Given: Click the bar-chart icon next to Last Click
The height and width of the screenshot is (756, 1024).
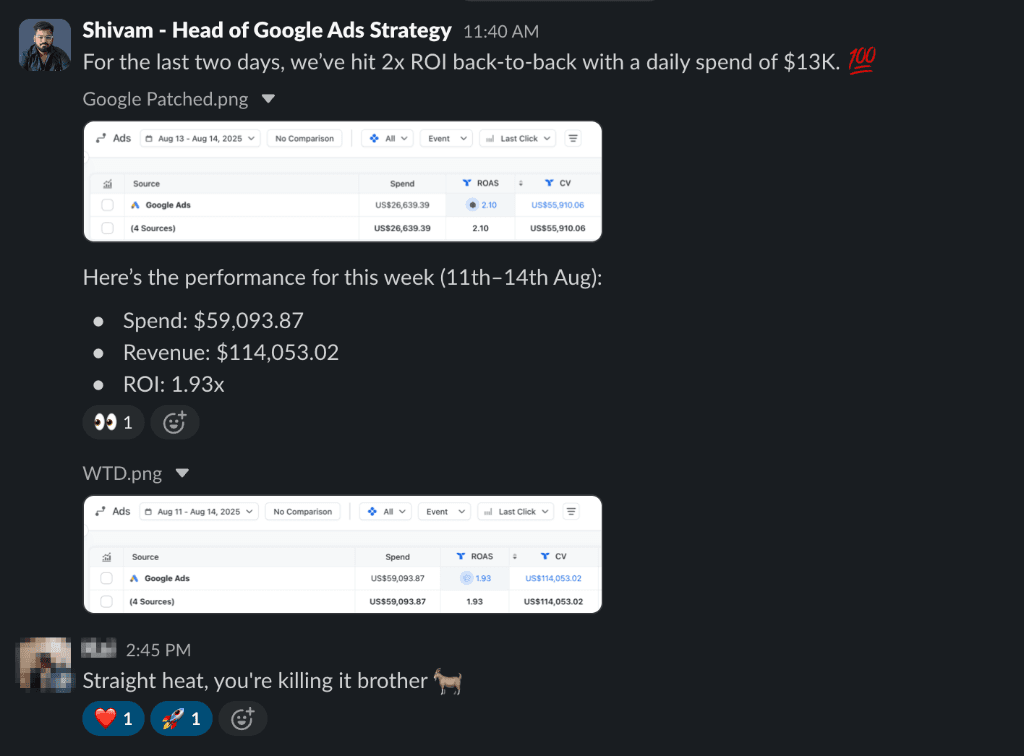Looking at the screenshot, I should tap(489, 138).
